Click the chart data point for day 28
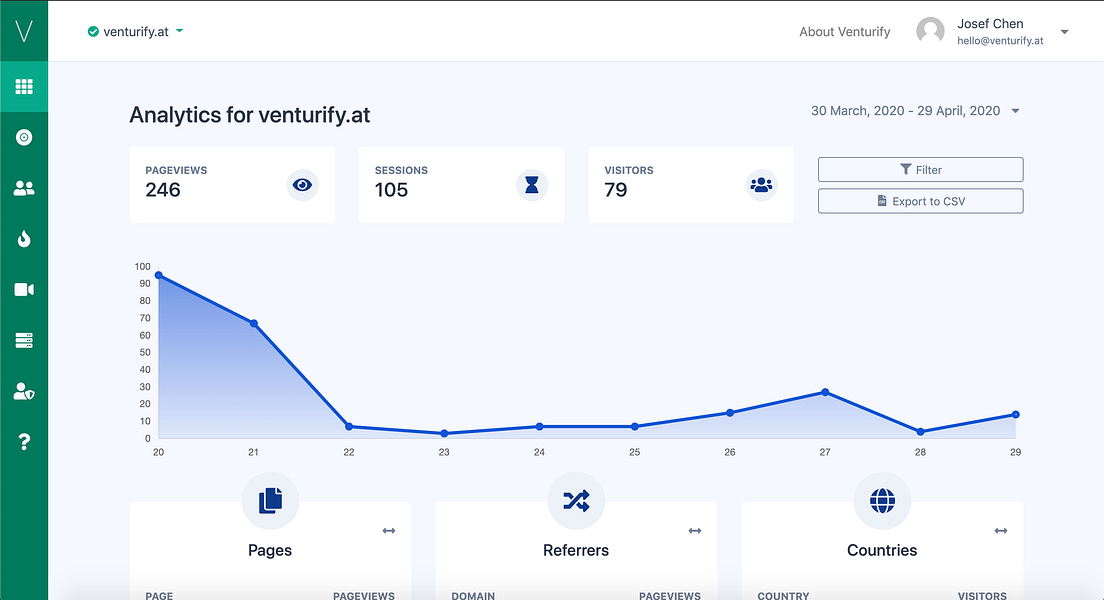Image resolution: width=1104 pixels, height=600 pixels. (920, 432)
